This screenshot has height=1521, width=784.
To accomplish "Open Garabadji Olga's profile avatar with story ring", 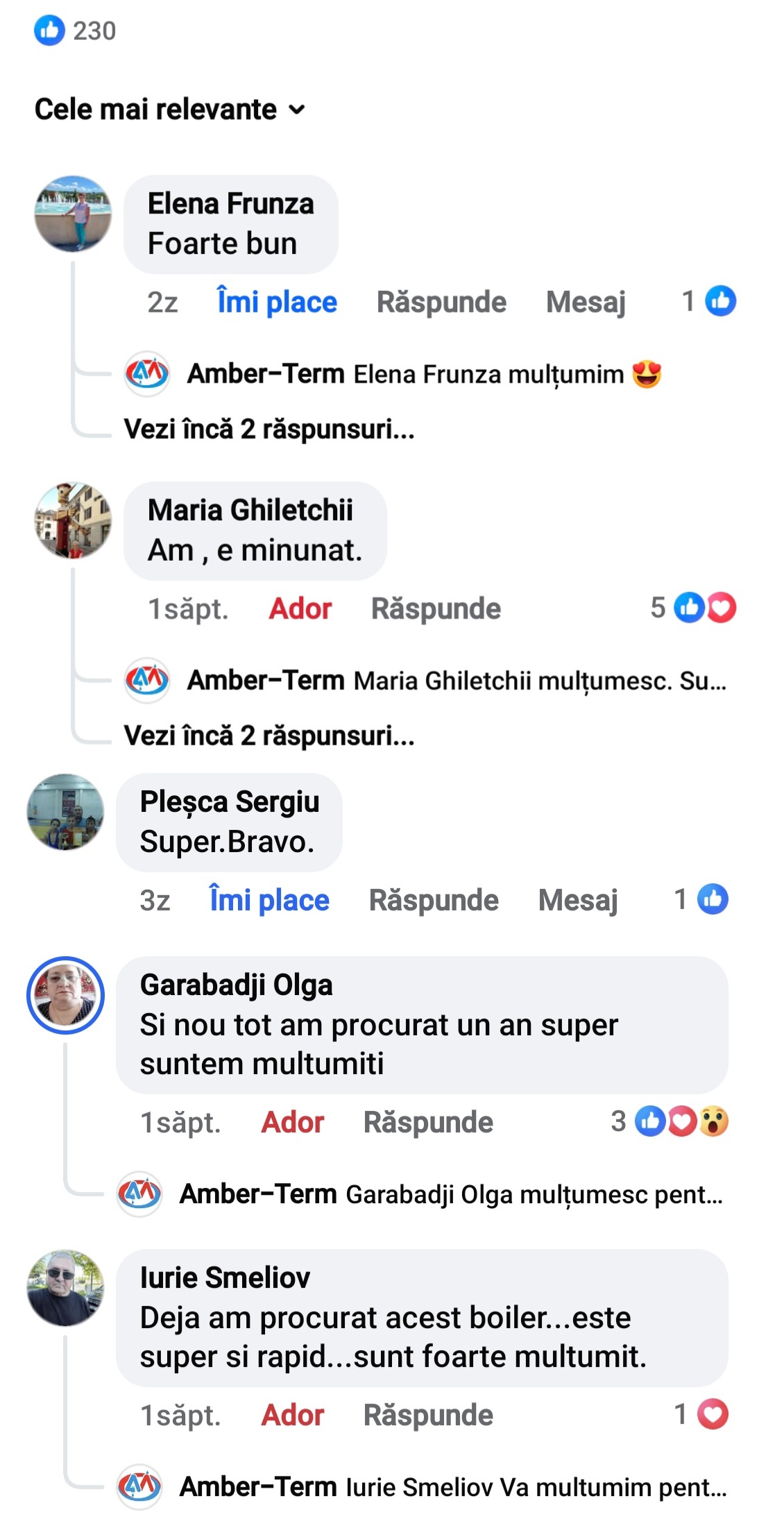I will point(66,996).
